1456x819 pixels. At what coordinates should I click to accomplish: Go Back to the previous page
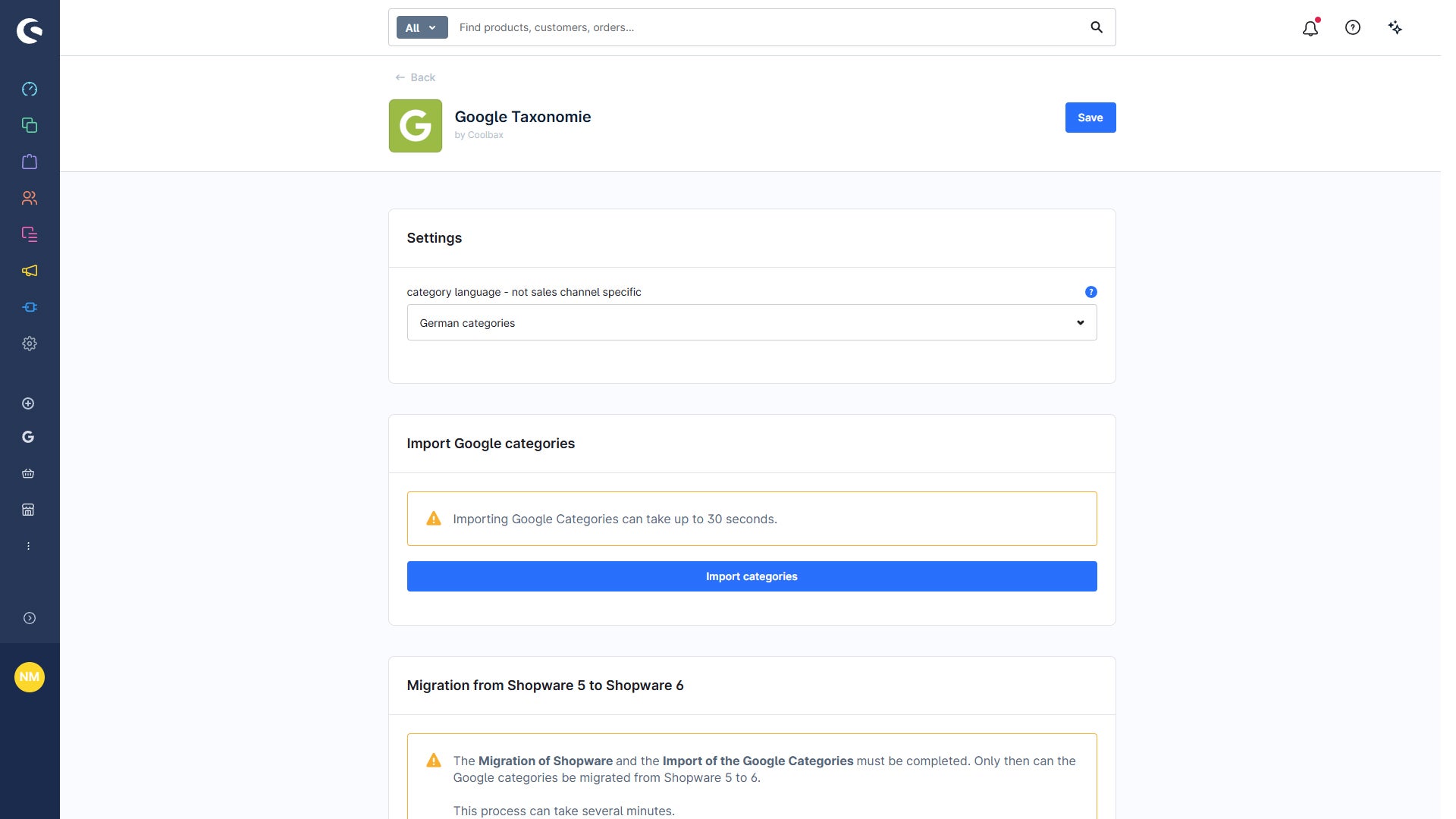pos(416,77)
